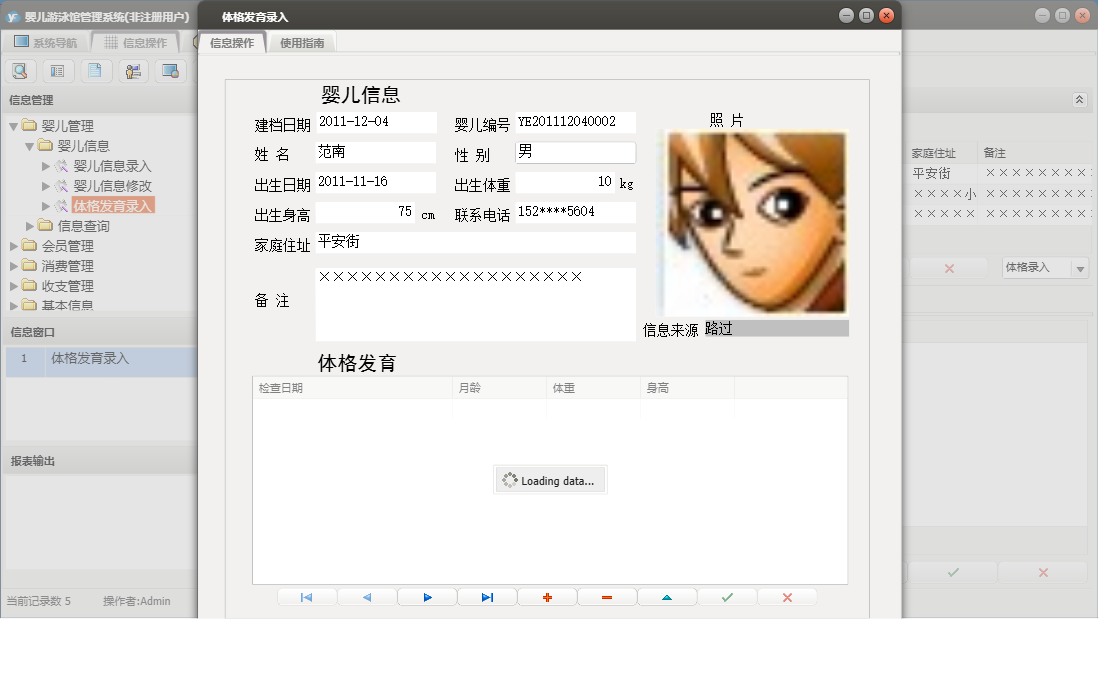Open the 体格录入 dropdown on the right panel
Image resolution: width=1098 pixels, height=695 pixels.
[x=1078, y=268]
